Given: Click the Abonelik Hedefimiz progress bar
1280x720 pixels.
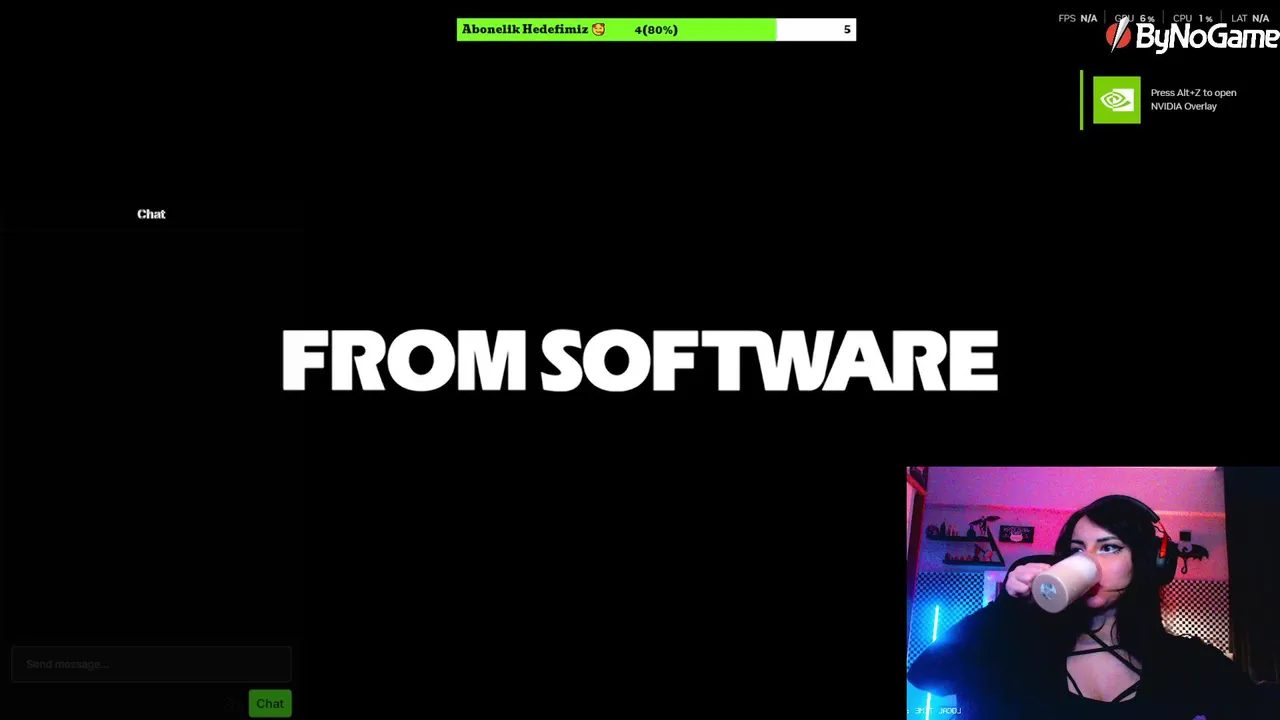Looking at the screenshot, I should click(x=656, y=30).
